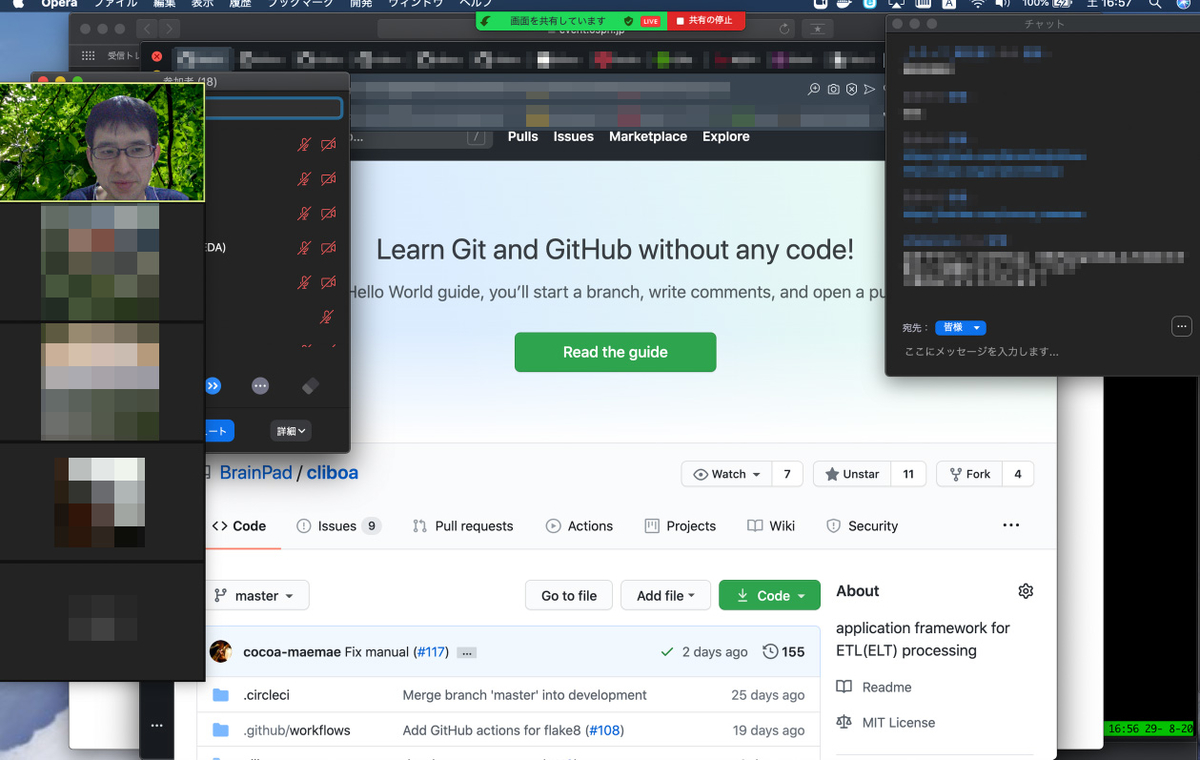Click the .github/workflows folder icon
1200x760 pixels.
click(x=221, y=730)
